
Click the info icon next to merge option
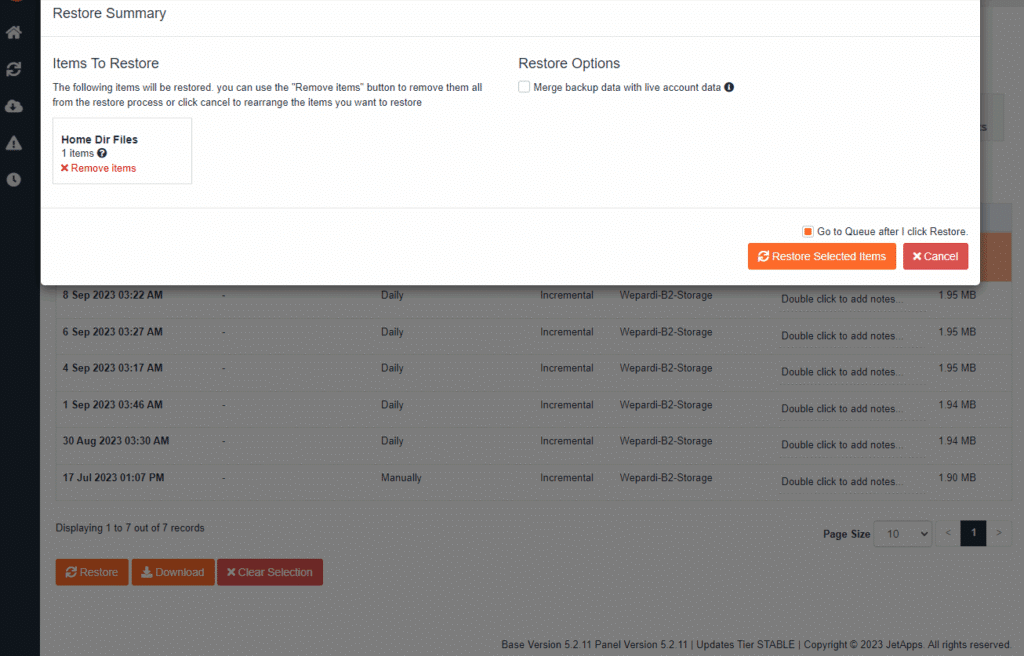point(729,88)
